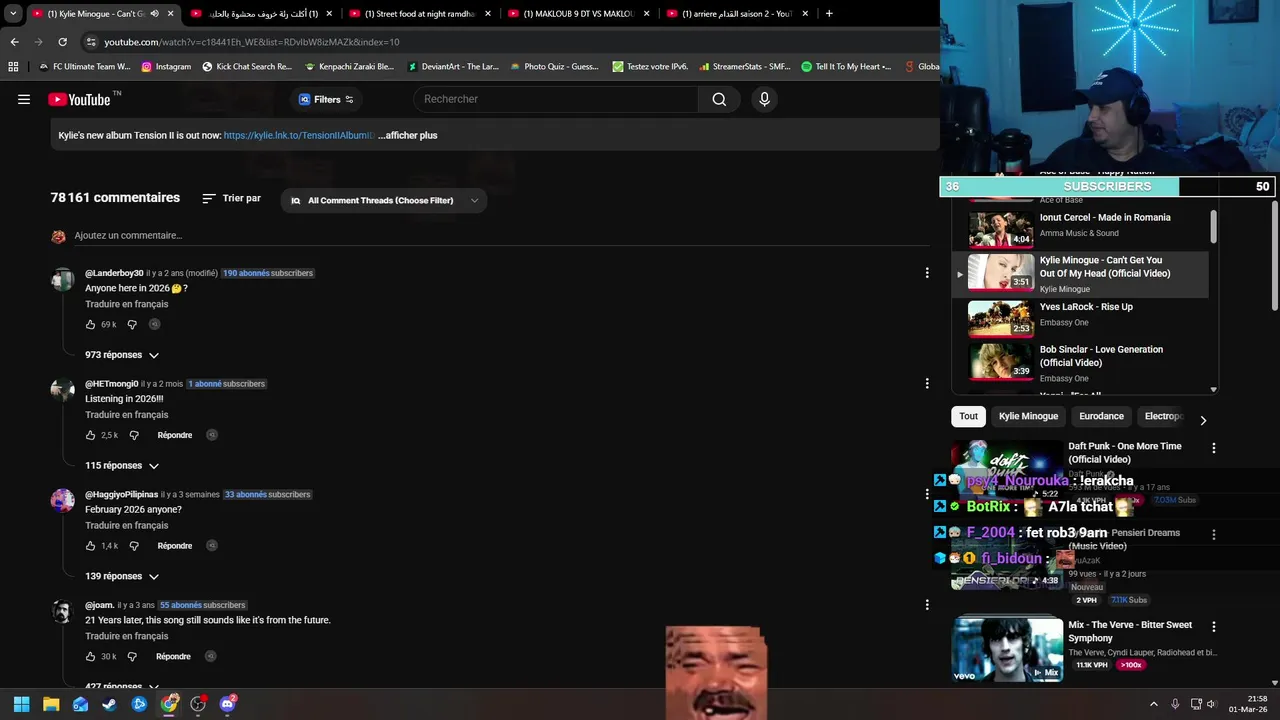Open File Explorer from the taskbar
This screenshot has width=1280, height=720.
[51, 704]
